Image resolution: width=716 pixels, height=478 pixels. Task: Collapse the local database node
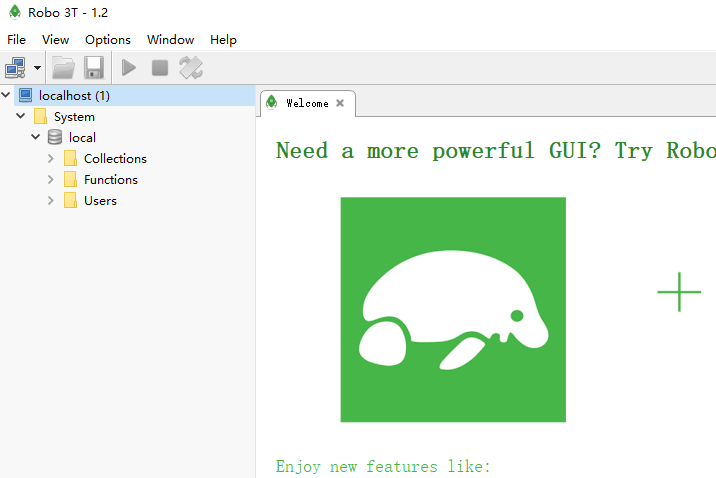(x=36, y=137)
